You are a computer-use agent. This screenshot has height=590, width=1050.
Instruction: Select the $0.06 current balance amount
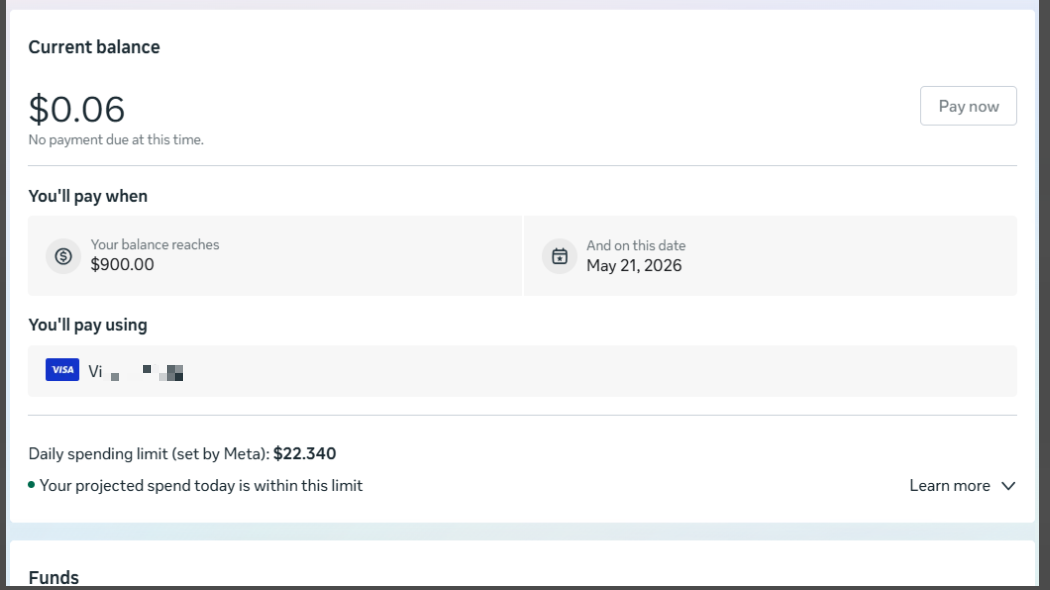tap(76, 109)
